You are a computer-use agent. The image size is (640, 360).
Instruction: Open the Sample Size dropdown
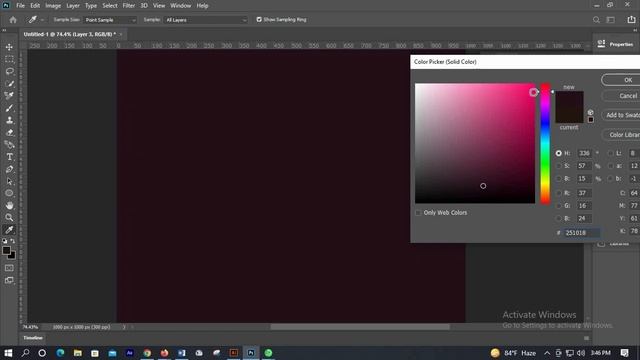tap(110, 20)
